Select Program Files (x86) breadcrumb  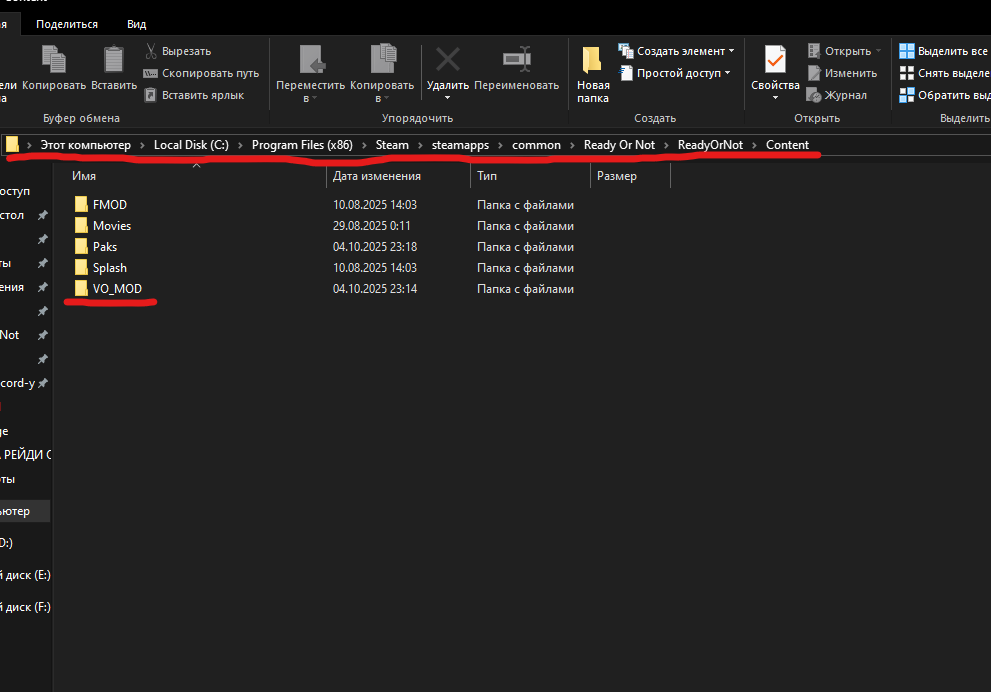[x=302, y=145]
